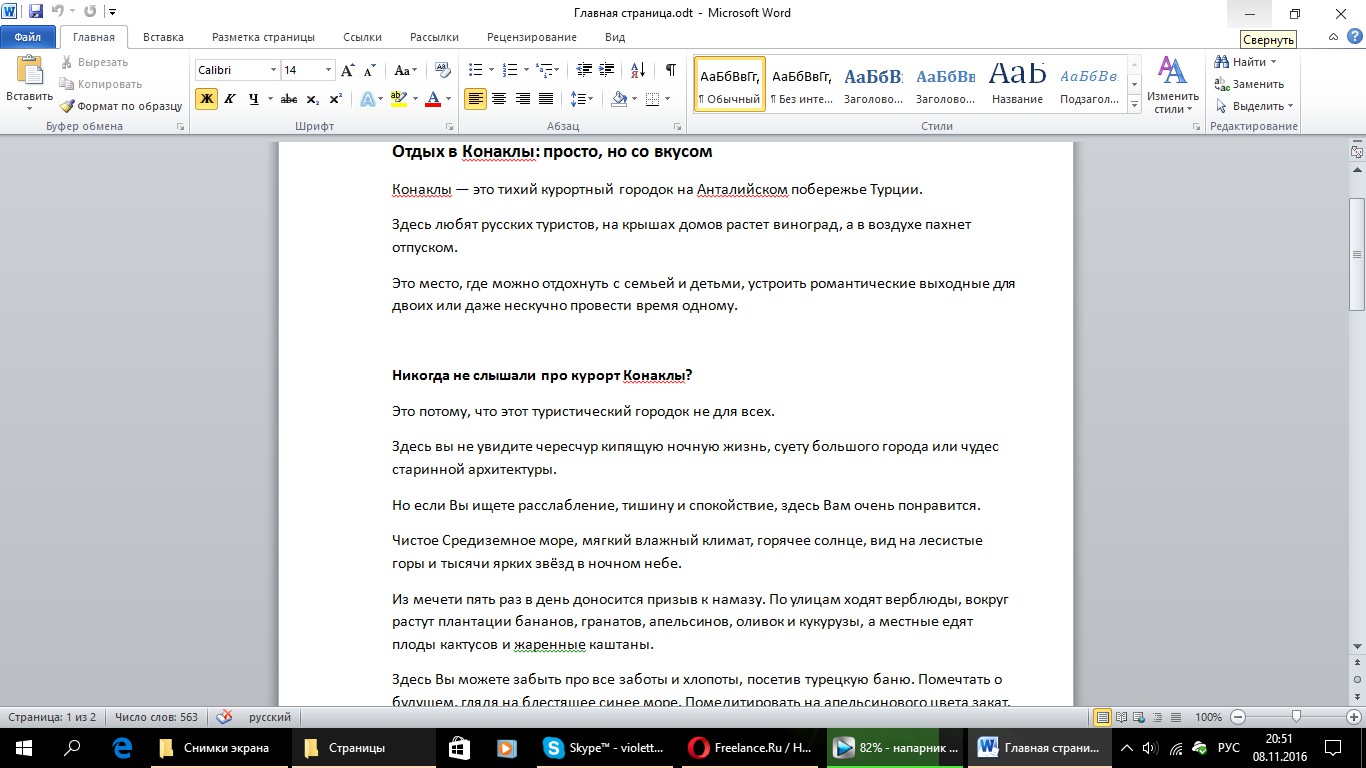The height and width of the screenshot is (768, 1366).
Task: Click the word count Число слов: 563
Action: tap(156, 717)
